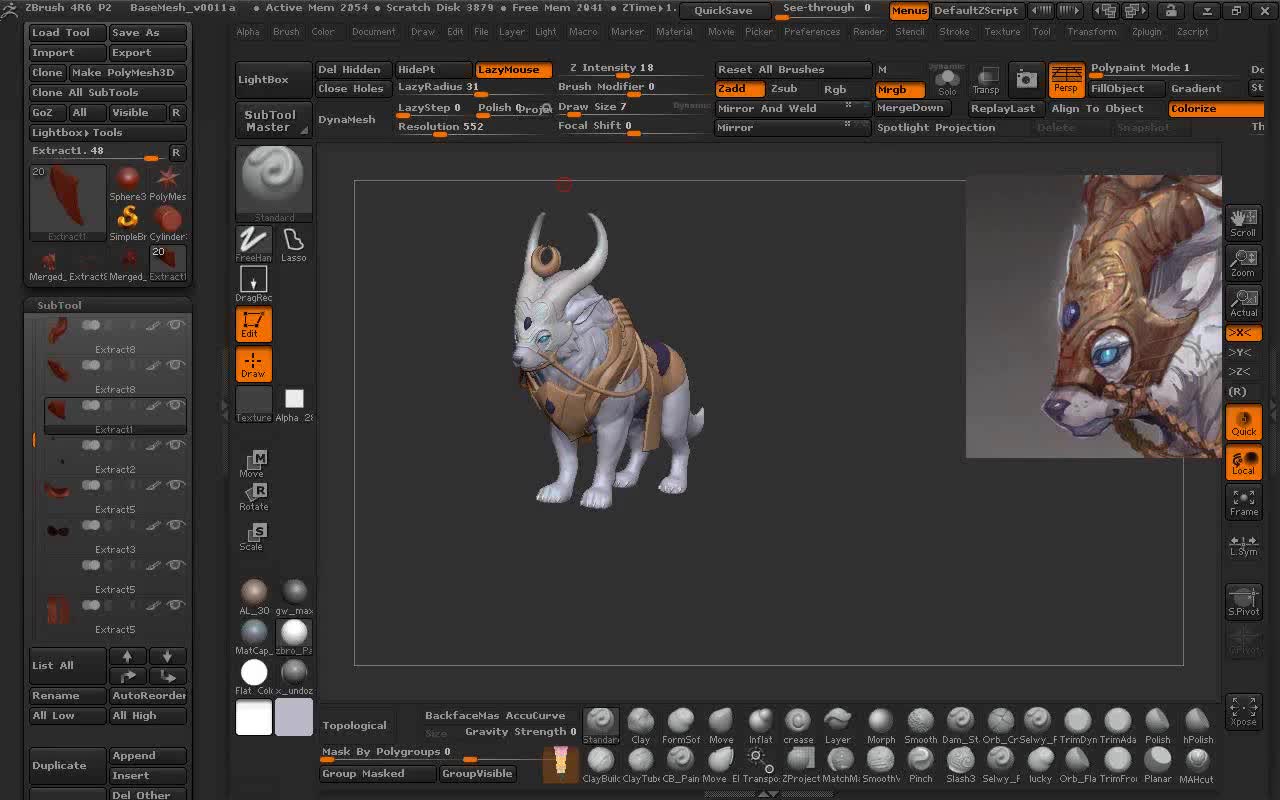Screen dimensions: 1280x800
Task: Toggle visibility eye of Extract2 subtool
Action: [176, 445]
